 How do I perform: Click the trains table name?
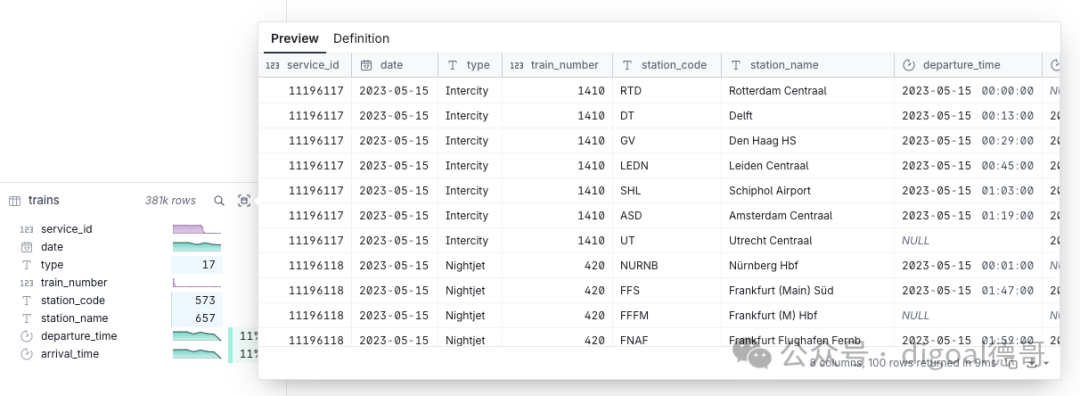tap(43, 200)
